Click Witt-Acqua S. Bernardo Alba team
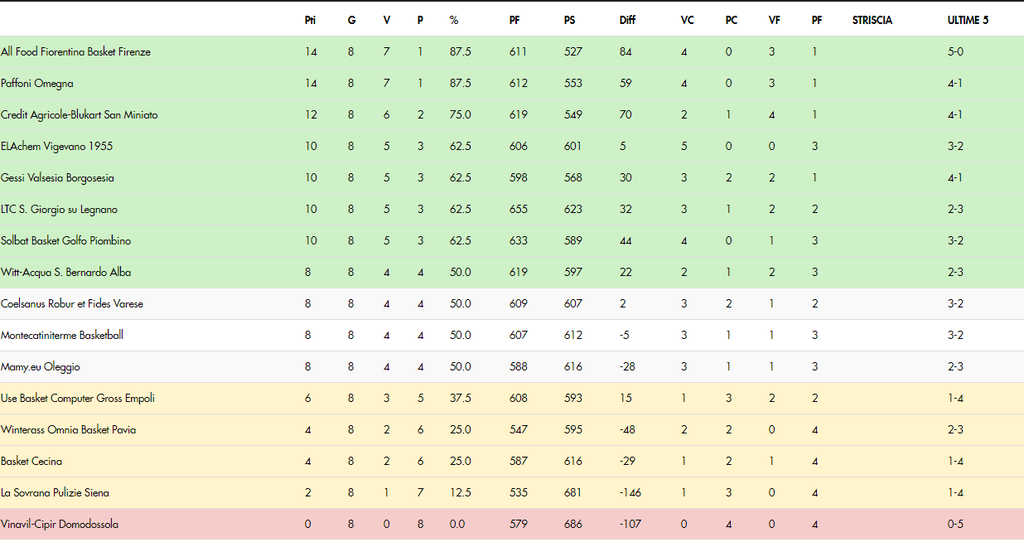The height and width of the screenshot is (547, 1024). tap(66, 272)
